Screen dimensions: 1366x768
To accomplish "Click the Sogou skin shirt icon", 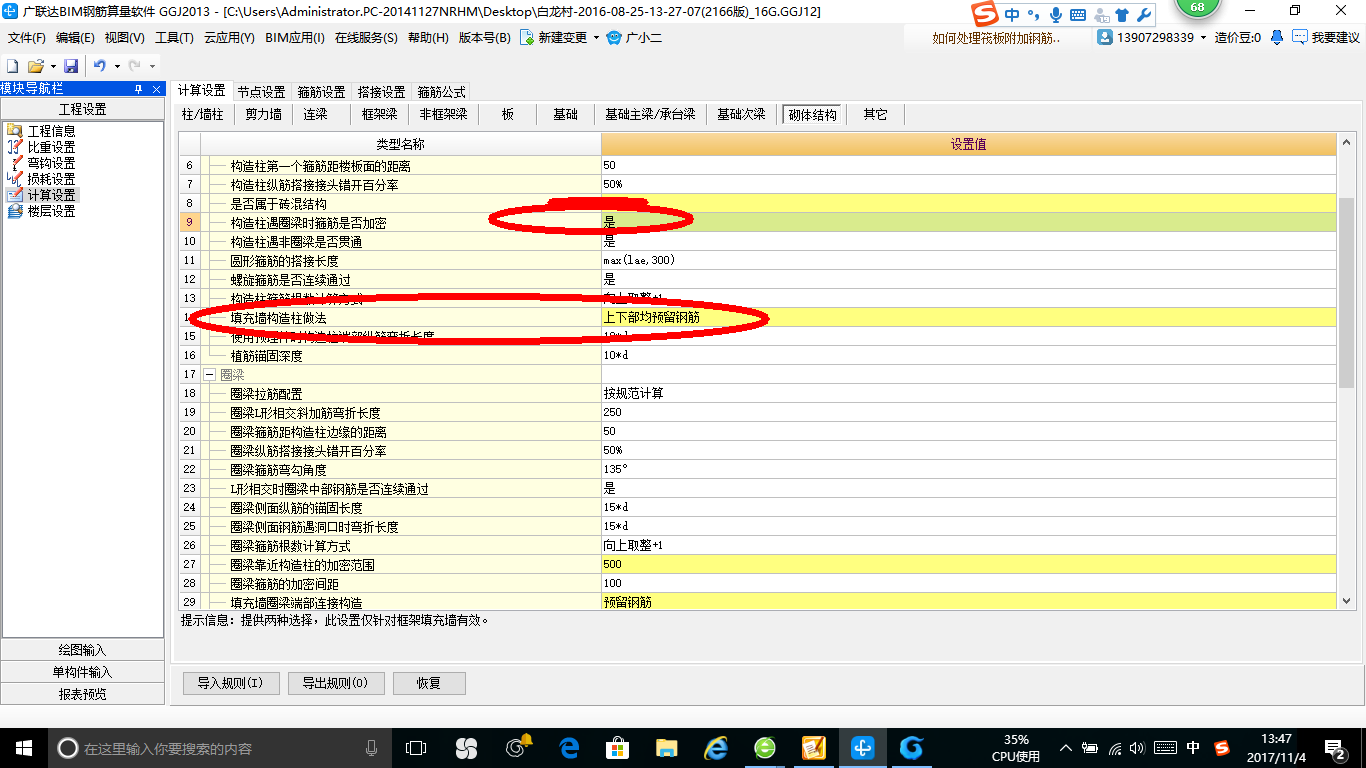I will pos(1122,15).
